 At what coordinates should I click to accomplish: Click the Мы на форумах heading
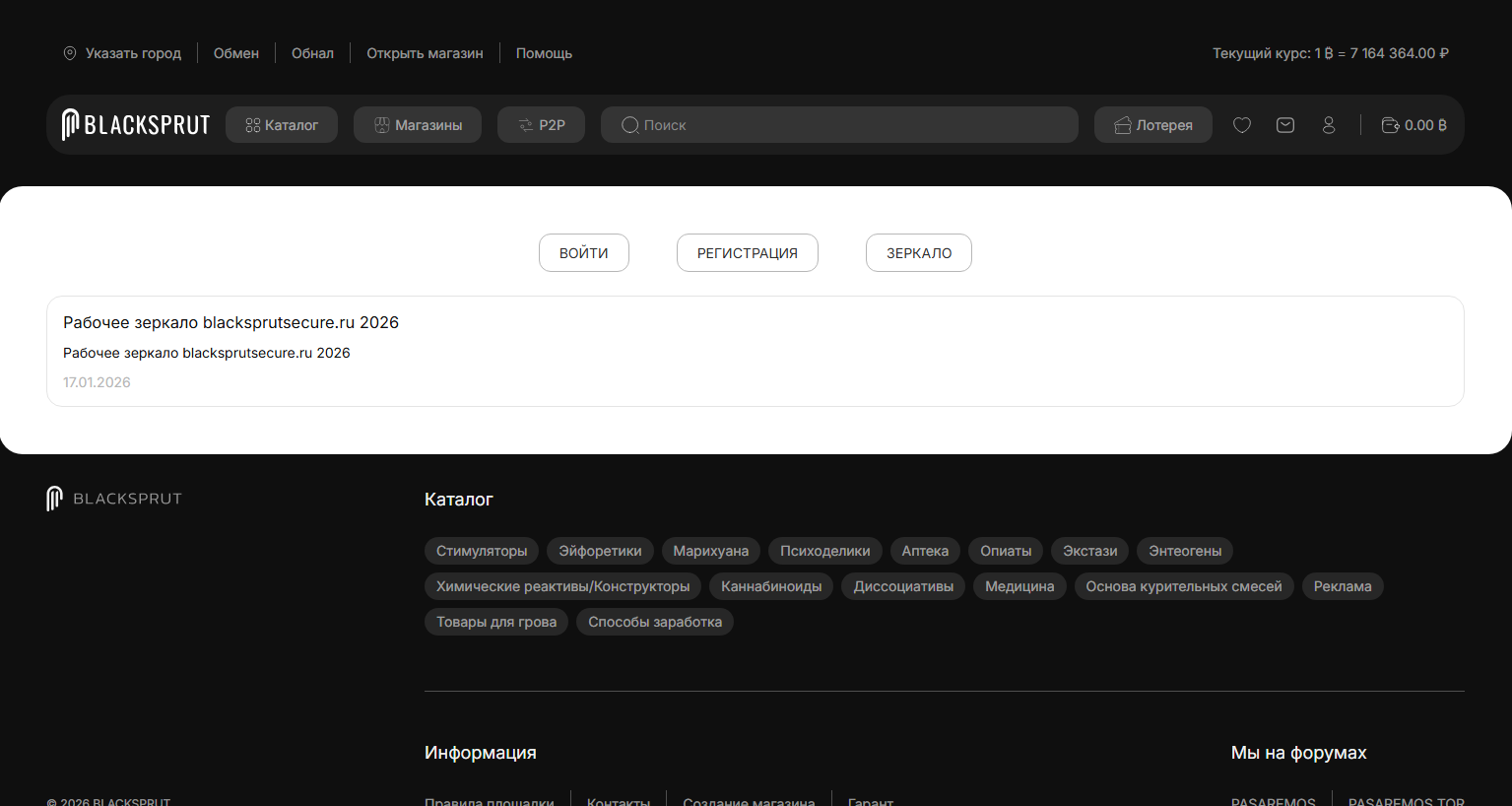(1299, 753)
